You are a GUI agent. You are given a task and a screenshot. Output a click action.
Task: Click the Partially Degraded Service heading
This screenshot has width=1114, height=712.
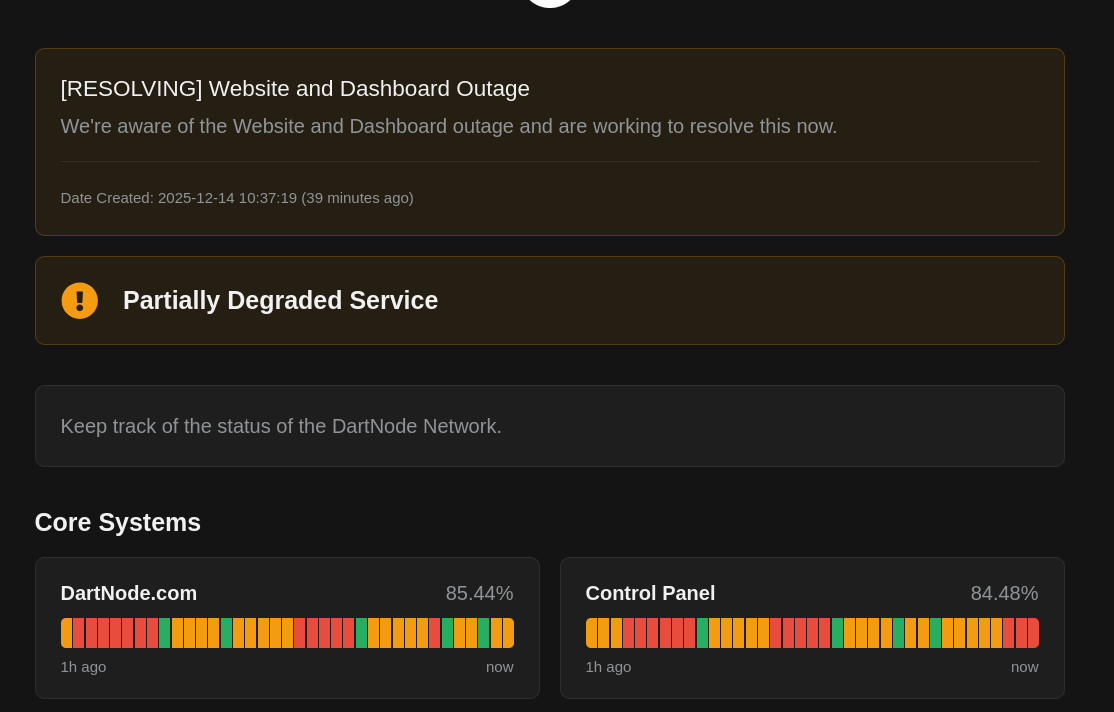click(280, 301)
